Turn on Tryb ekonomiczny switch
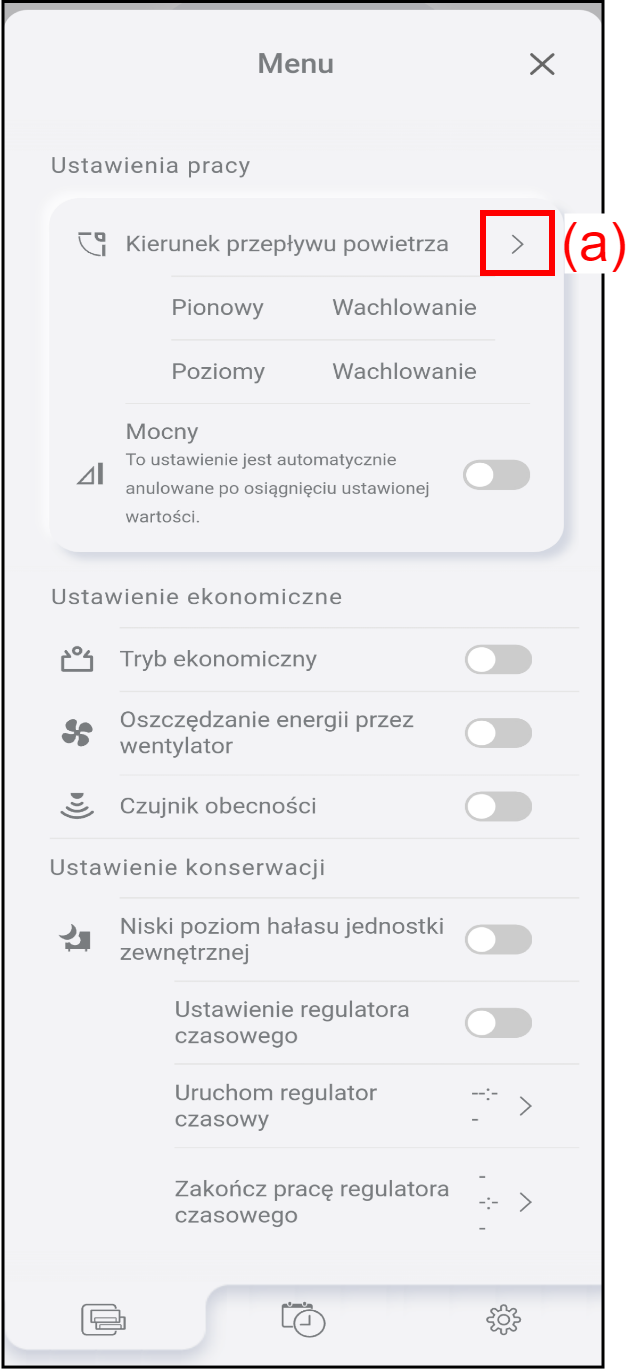630x1371 pixels. (x=498, y=660)
